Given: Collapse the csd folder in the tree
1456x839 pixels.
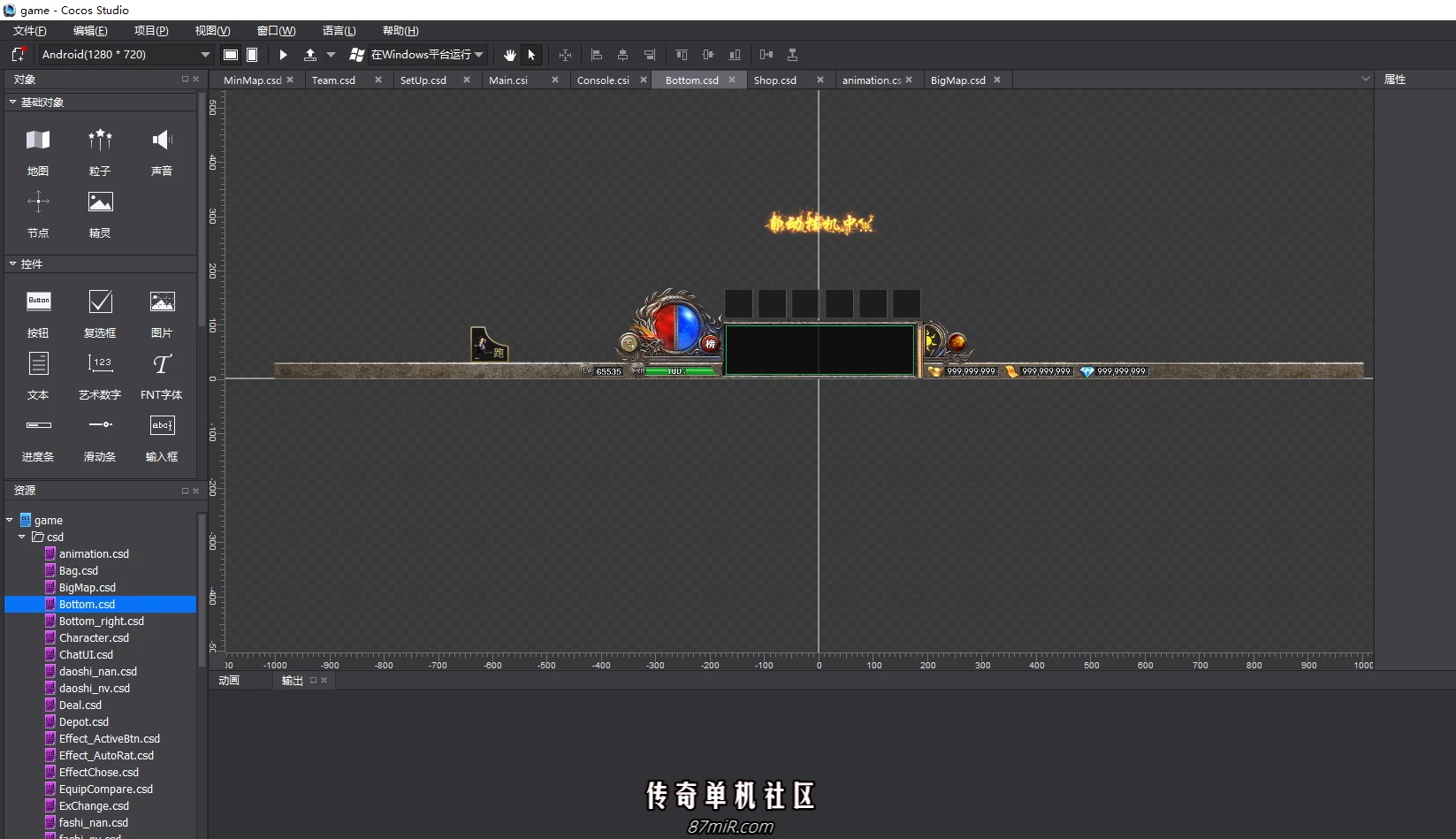Looking at the screenshot, I should 22,537.
